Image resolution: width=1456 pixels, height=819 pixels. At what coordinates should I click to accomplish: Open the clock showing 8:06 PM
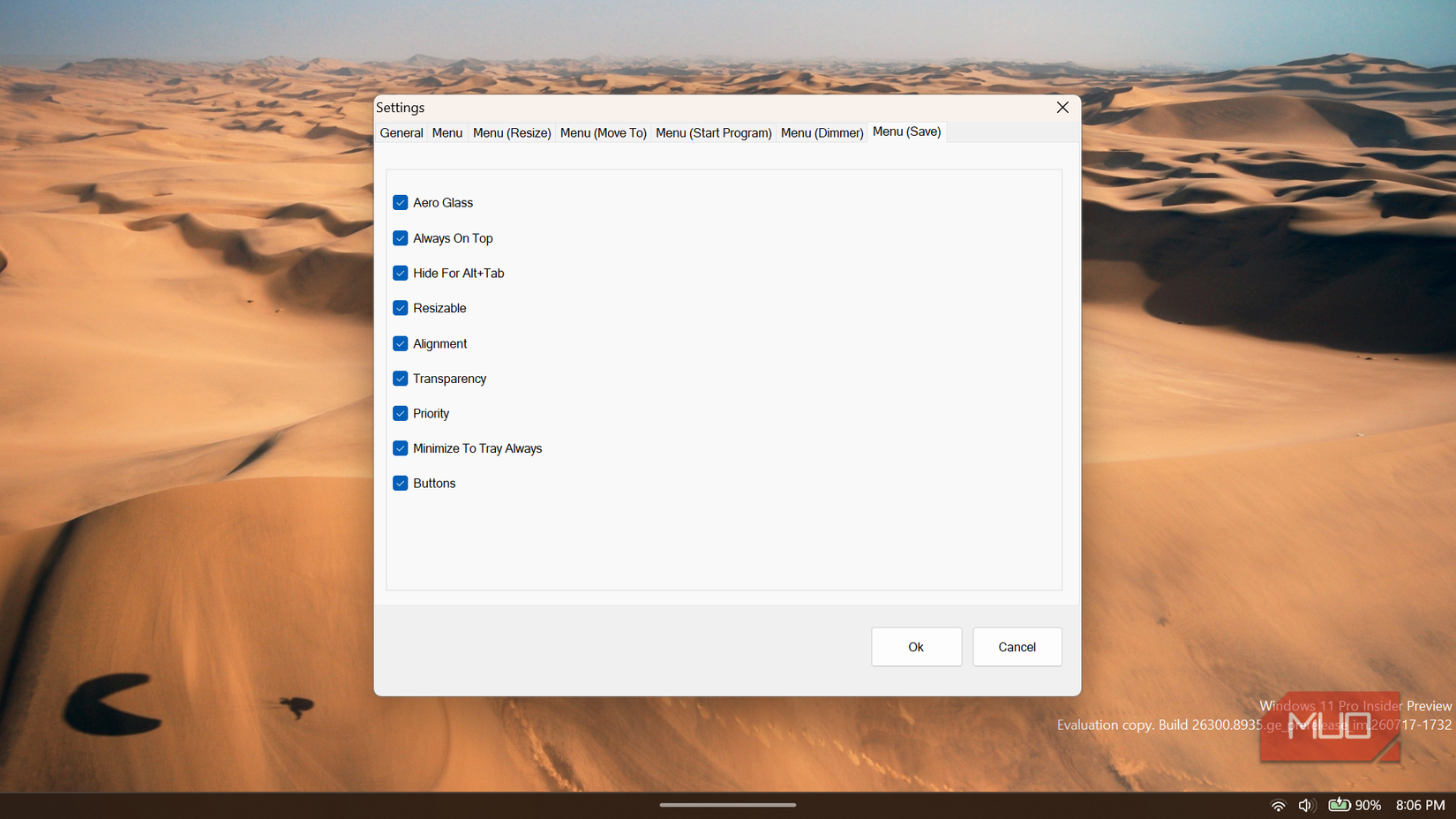(1420, 805)
